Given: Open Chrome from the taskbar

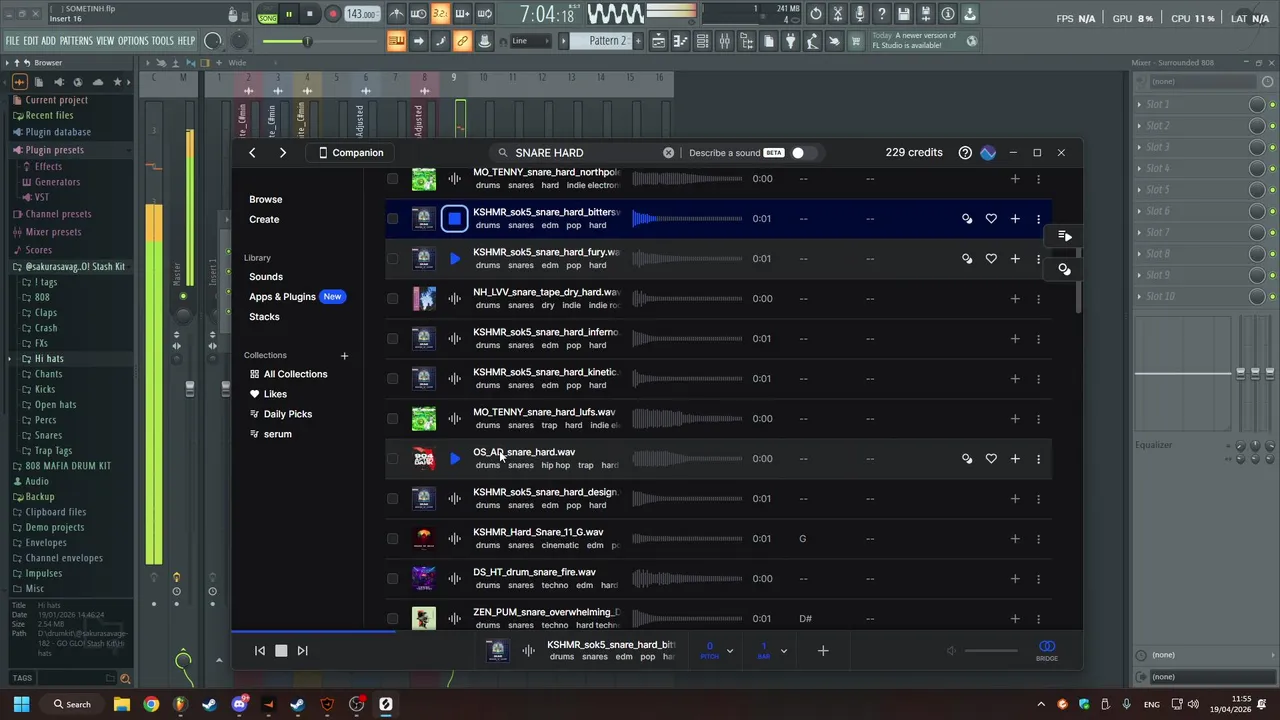Looking at the screenshot, I should tap(151, 704).
